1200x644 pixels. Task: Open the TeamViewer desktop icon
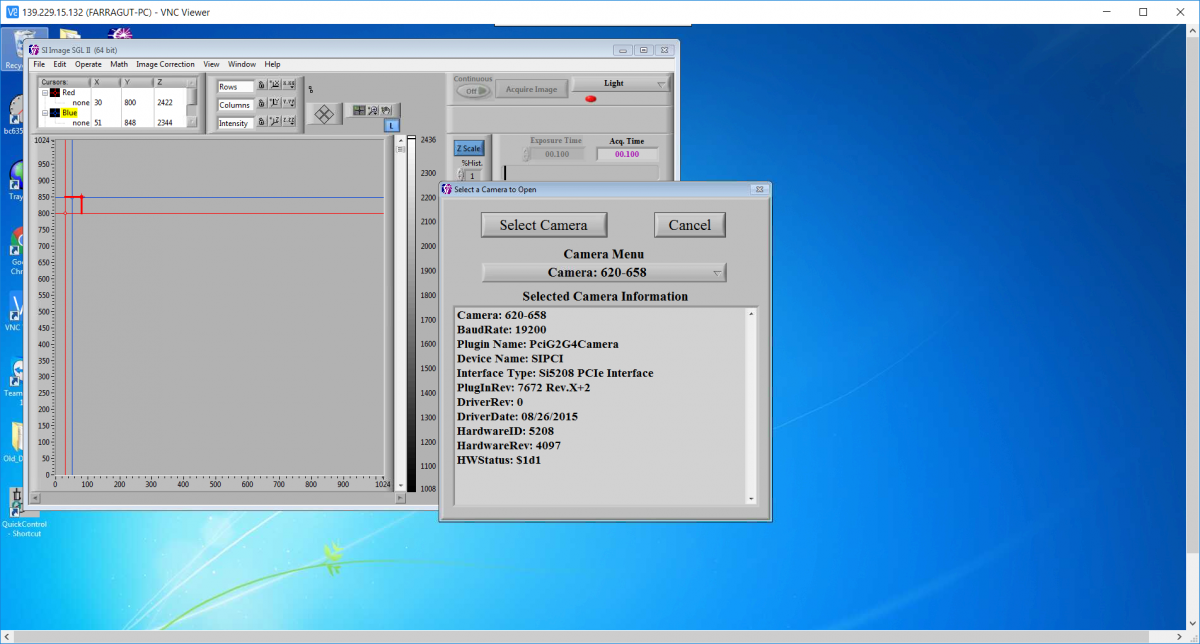coord(15,381)
